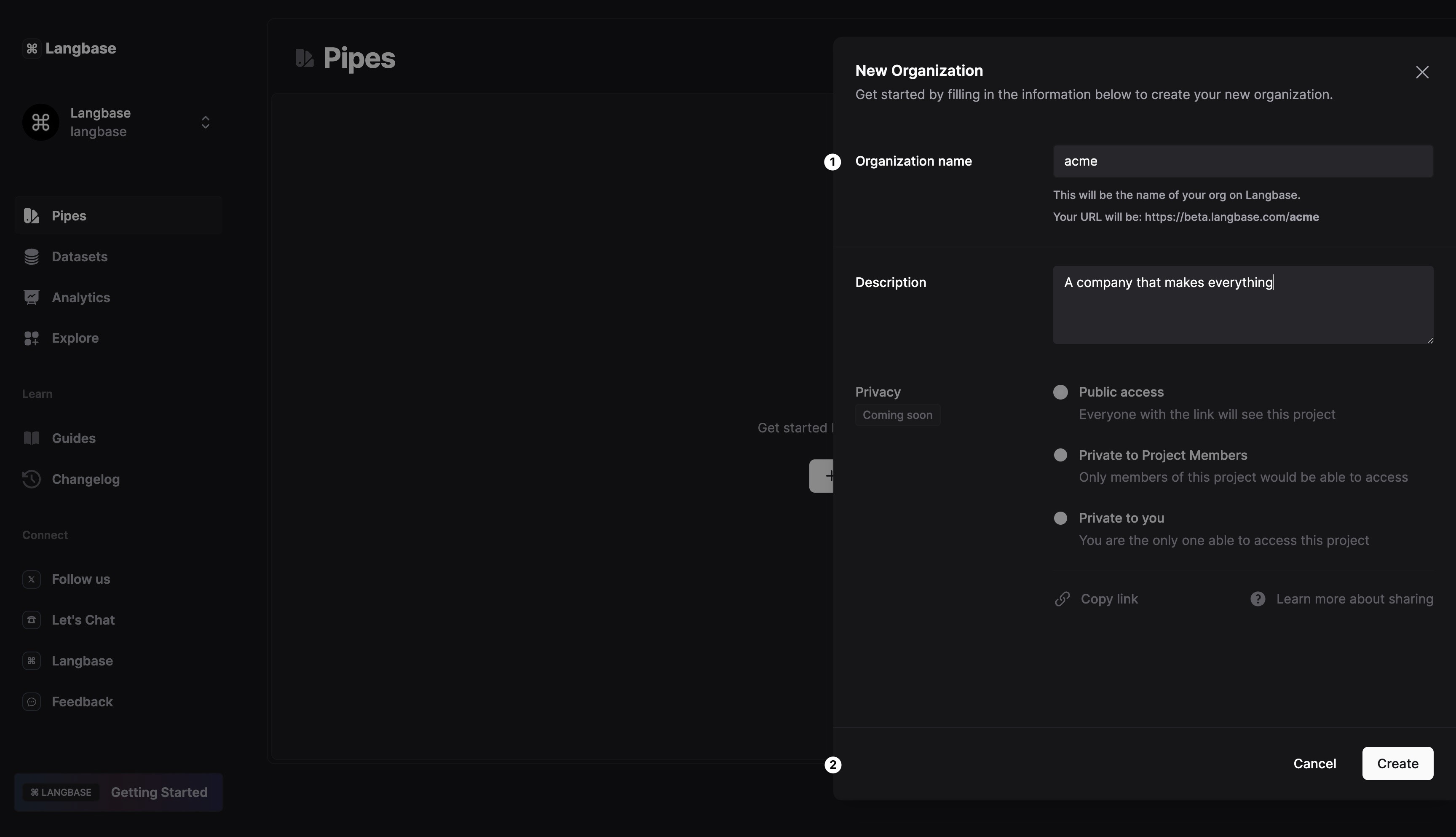Click the Changelog history icon
1456x837 pixels.
[x=32, y=479]
